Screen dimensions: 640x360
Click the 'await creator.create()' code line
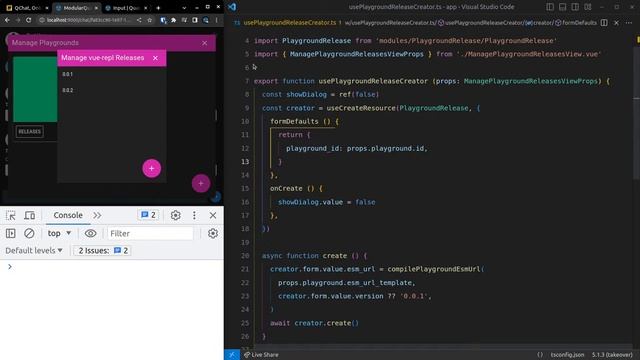[314, 323]
